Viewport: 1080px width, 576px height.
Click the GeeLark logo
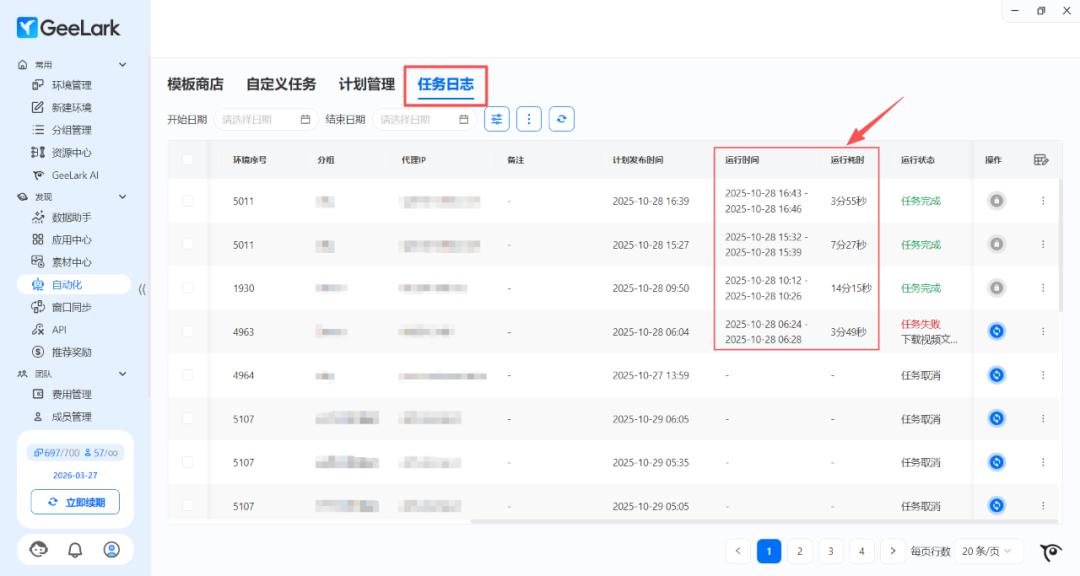click(x=68, y=28)
